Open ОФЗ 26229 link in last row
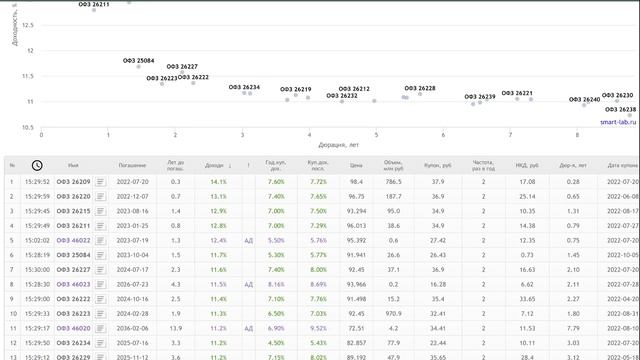 (x=73, y=357)
